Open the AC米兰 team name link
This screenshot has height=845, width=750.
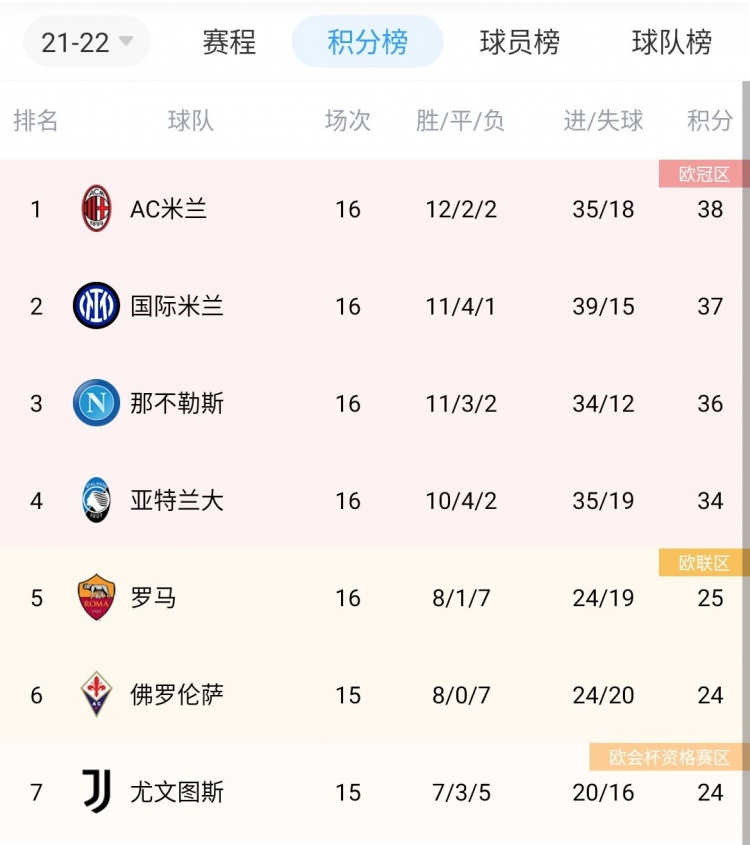coord(168,209)
